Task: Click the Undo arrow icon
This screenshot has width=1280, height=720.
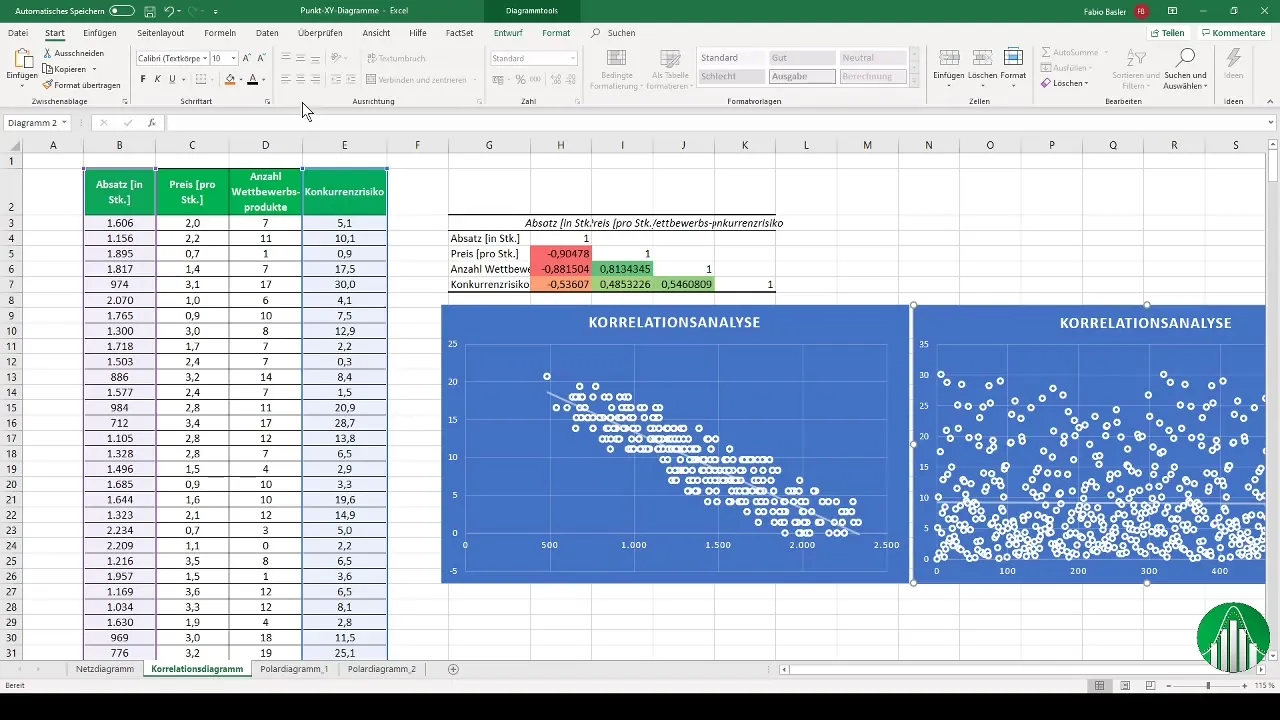Action: pyautogui.click(x=171, y=11)
